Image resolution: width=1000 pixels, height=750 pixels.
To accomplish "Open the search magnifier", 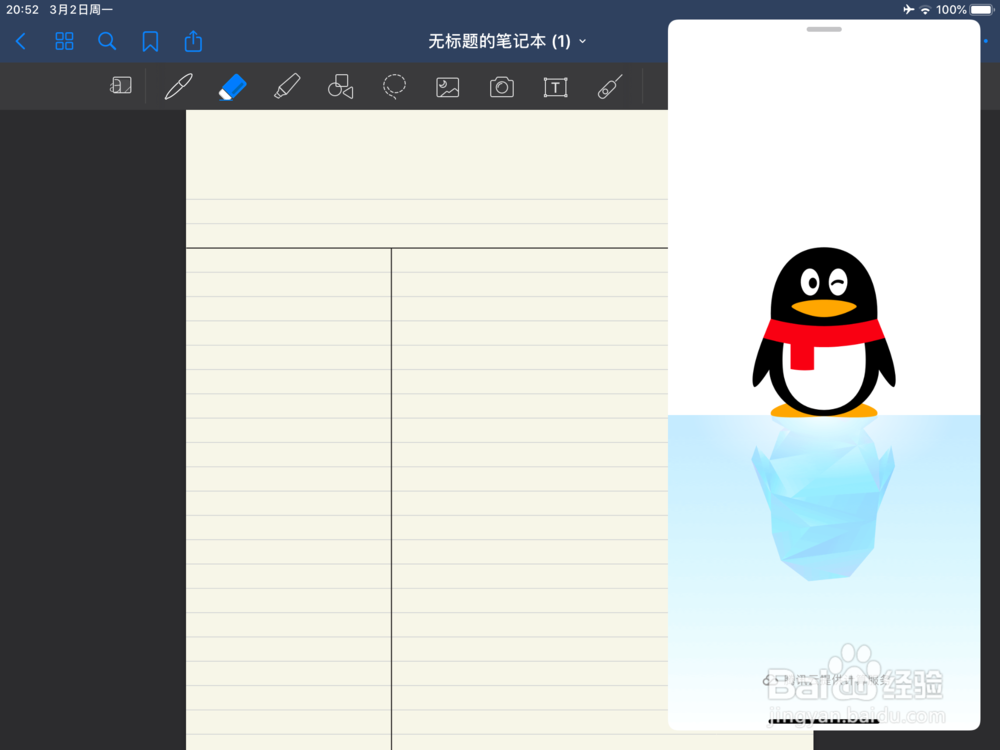I will [107, 41].
